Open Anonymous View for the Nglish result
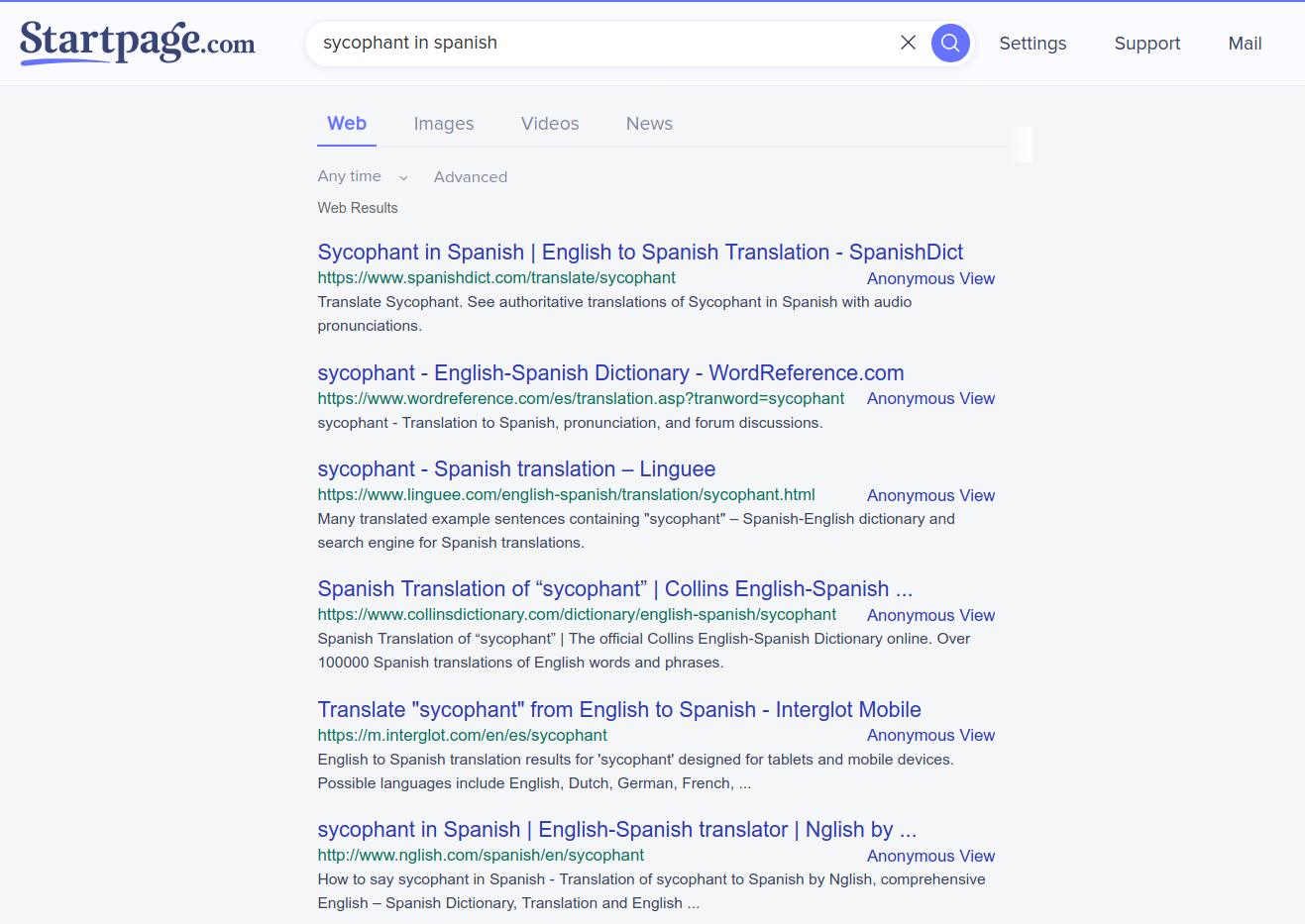The height and width of the screenshot is (924, 1305). click(930, 857)
